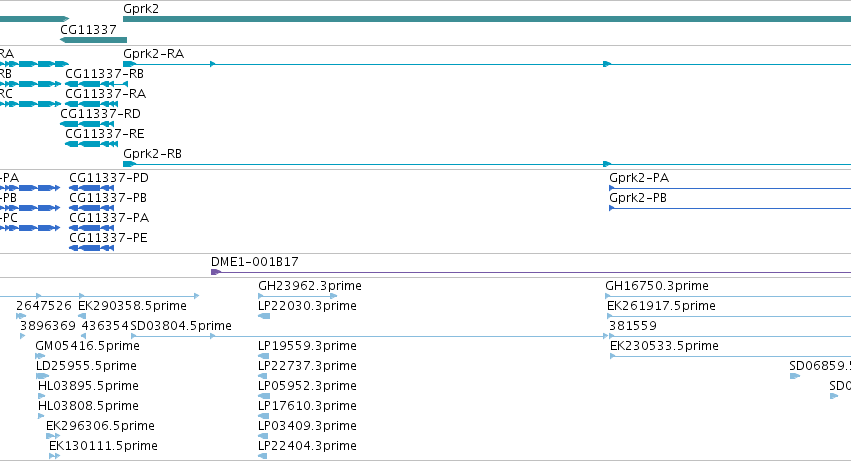
Task: Click the CG11337-PD protein glyph
Action: (92, 188)
